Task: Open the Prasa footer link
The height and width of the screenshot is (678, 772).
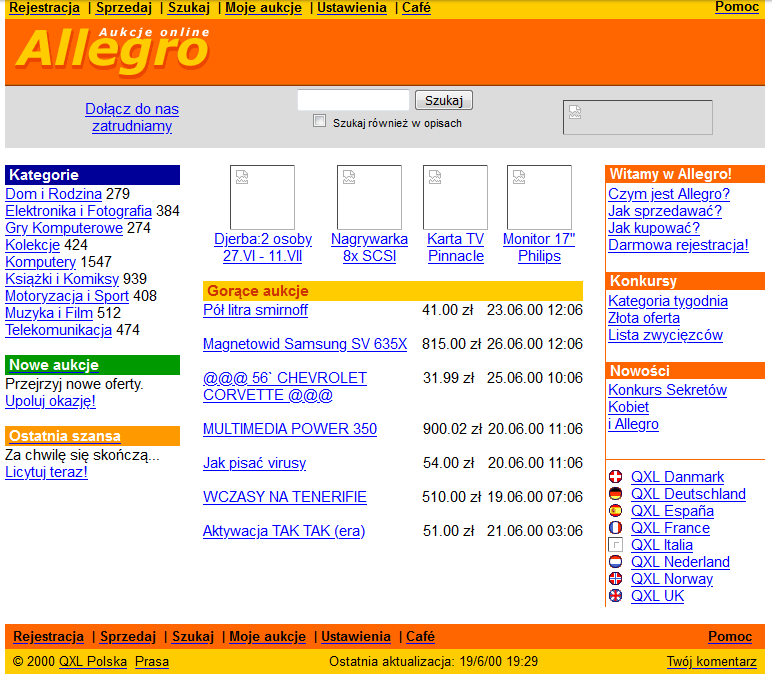Action: click(152, 661)
